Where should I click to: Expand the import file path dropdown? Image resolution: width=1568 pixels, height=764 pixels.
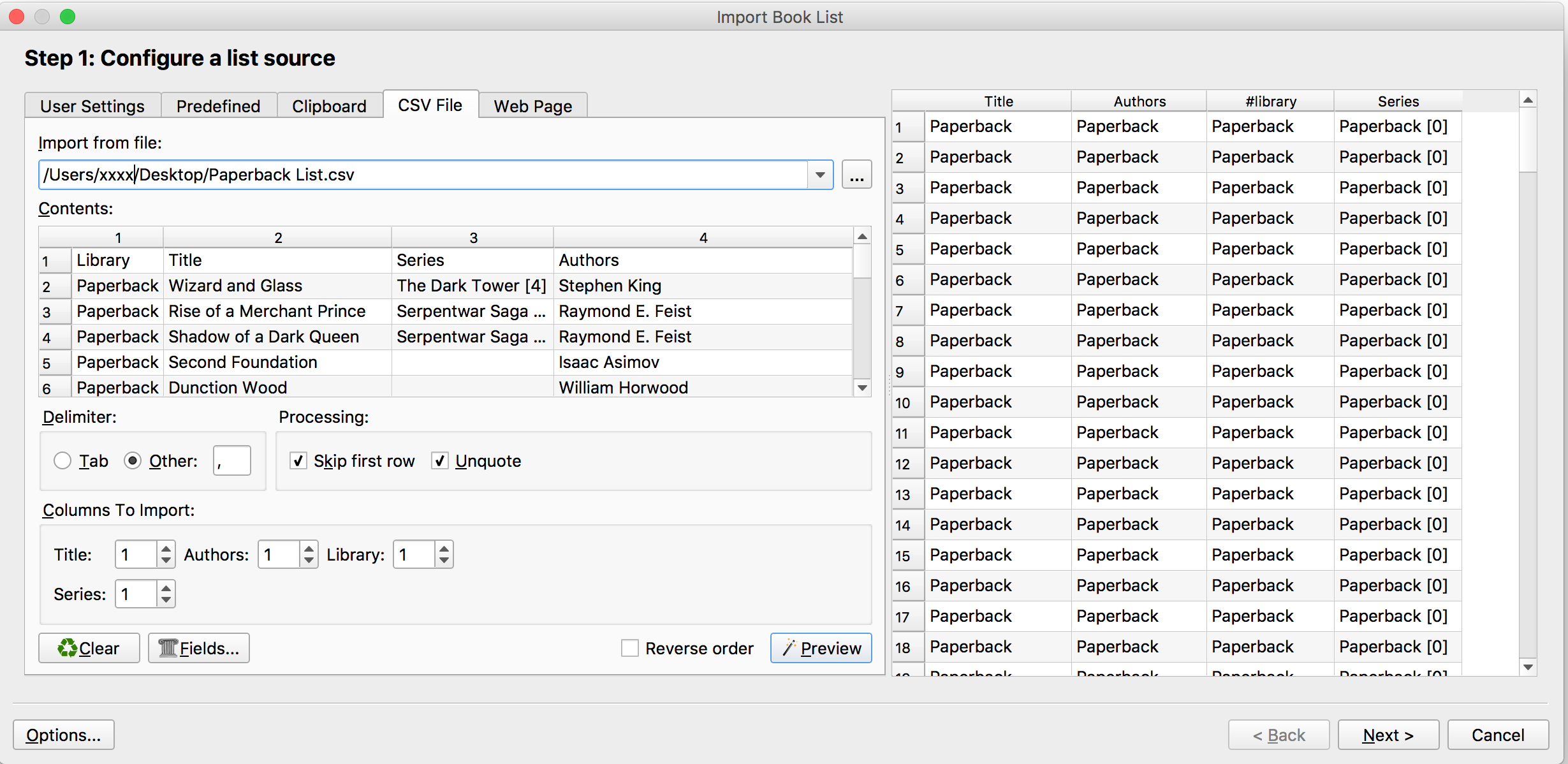tap(820, 175)
